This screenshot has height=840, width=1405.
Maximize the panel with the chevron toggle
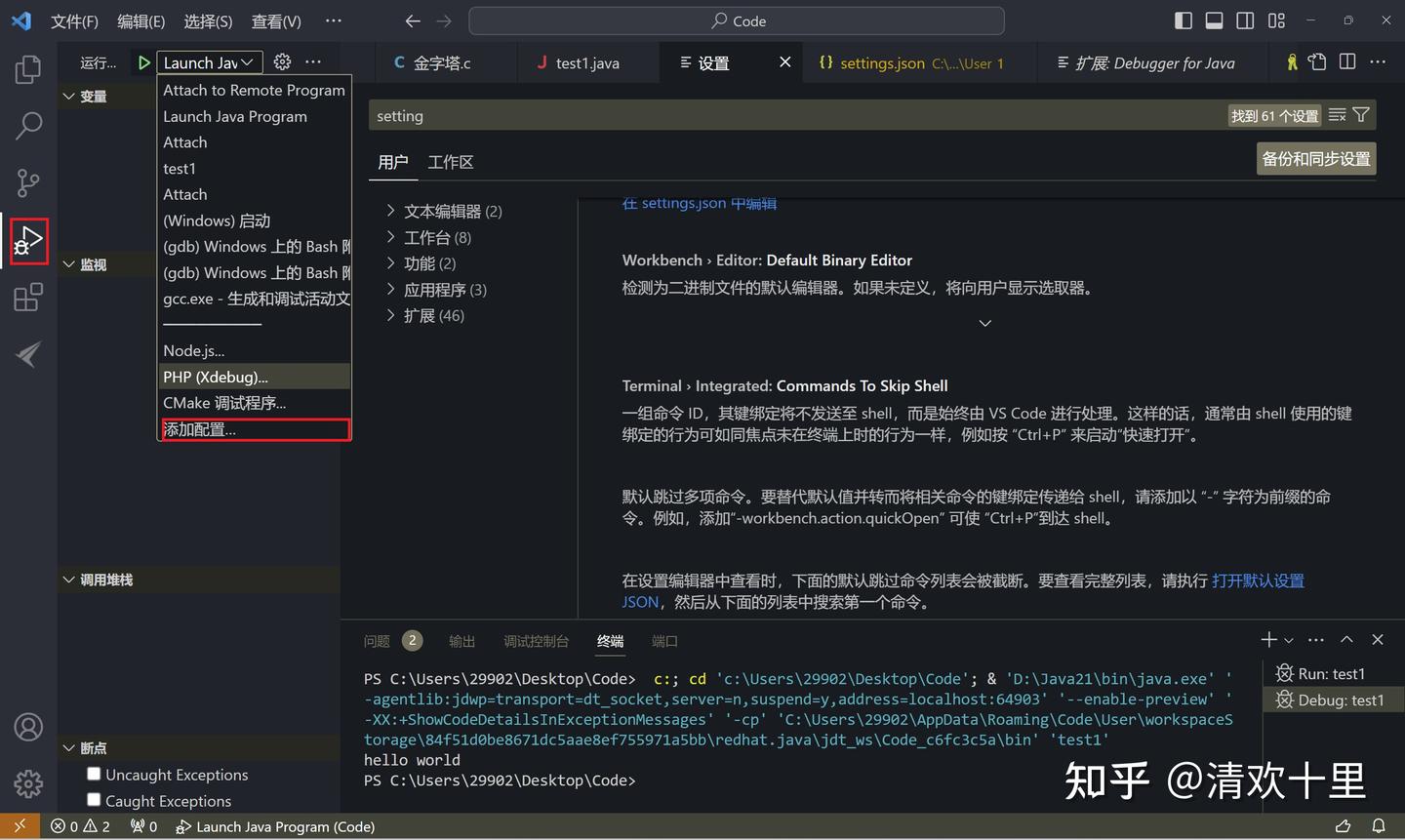coord(1346,640)
